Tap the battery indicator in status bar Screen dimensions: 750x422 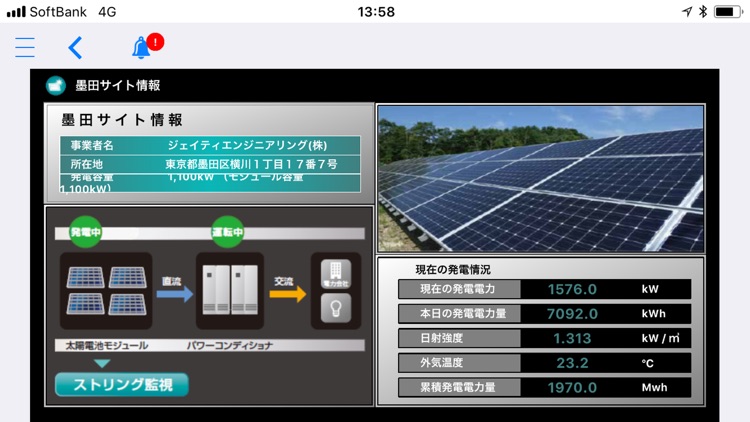pos(728,11)
